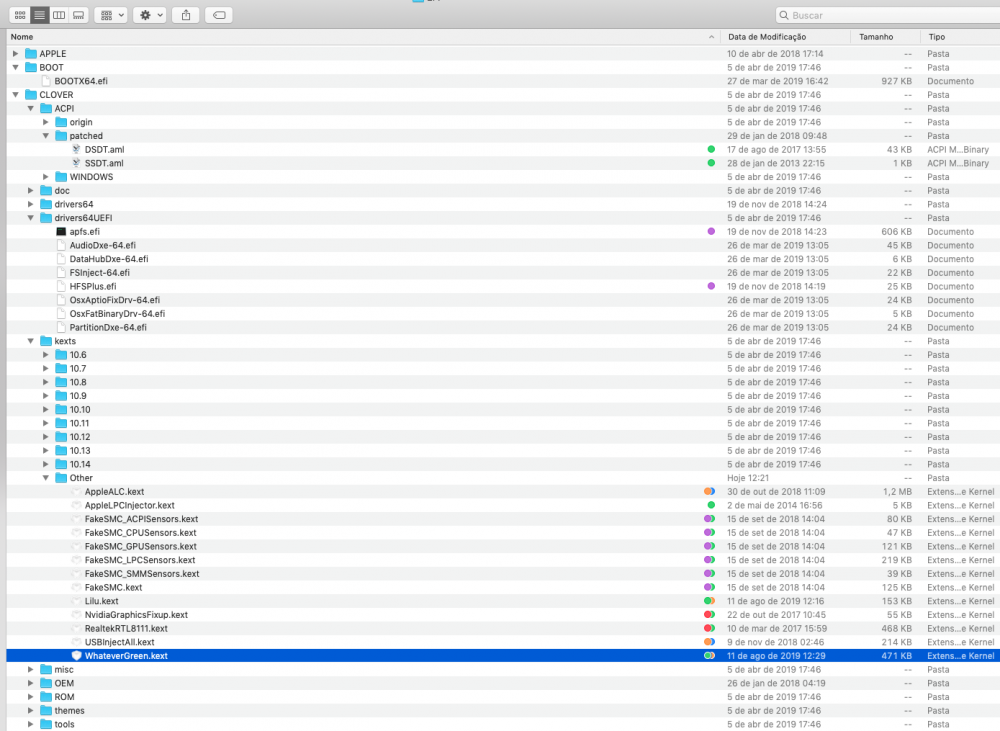Expand the APPLE folder disclosure triangle
The width and height of the screenshot is (1000, 731).
click(16, 54)
